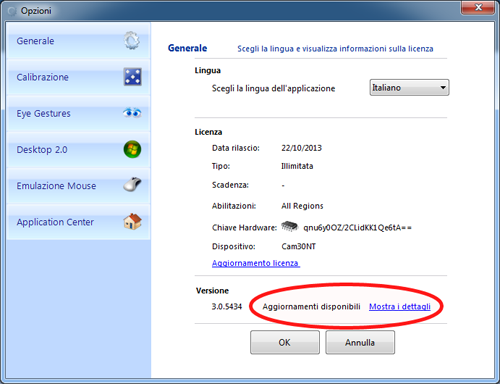The image size is (500, 384).
Task: Click the Aggiornamento licenza link
Action: 256,263
